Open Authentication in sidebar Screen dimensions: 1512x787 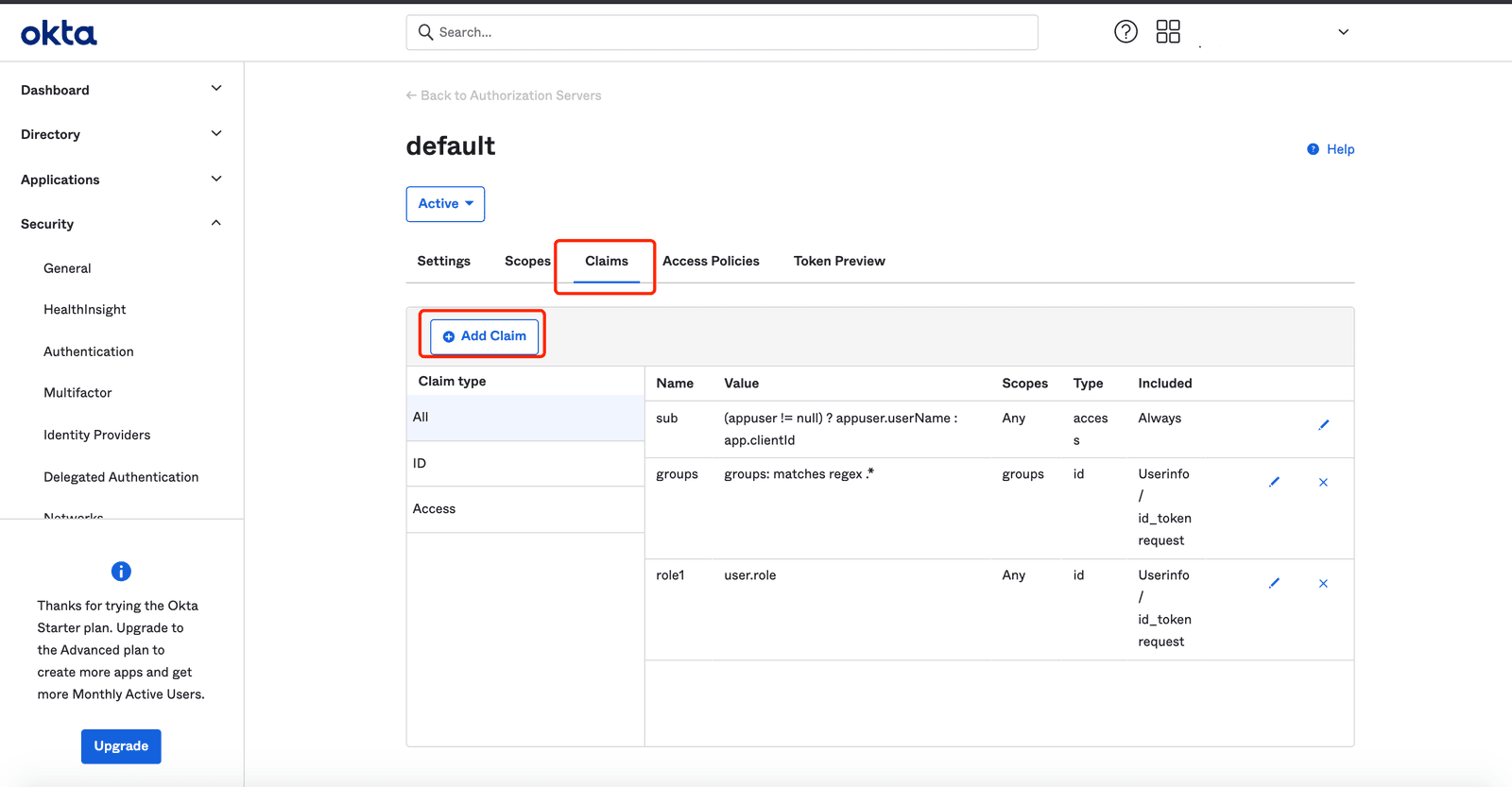coord(88,351)
